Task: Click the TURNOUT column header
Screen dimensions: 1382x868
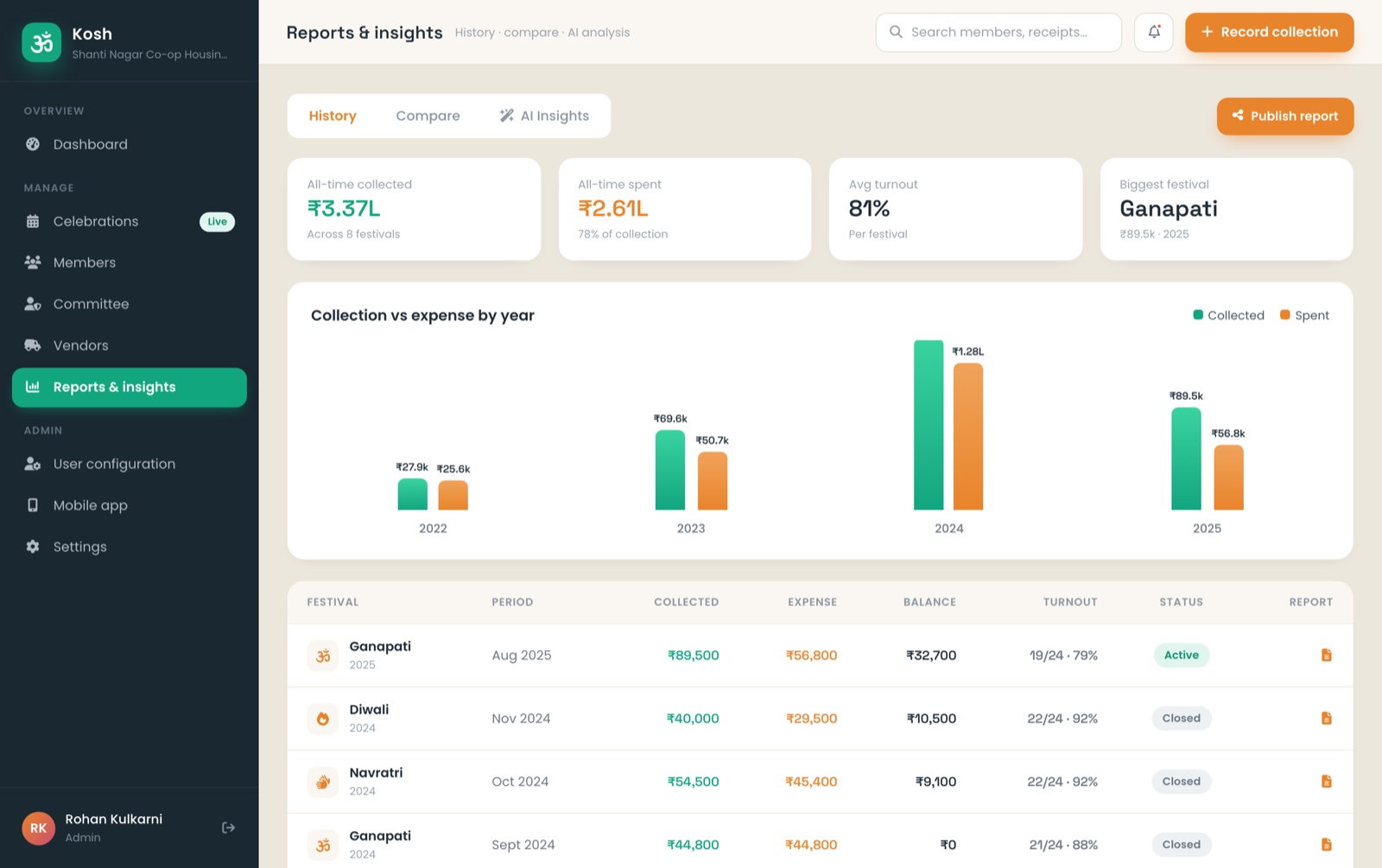Action: pyautogui.click(x=1070, y=602)
